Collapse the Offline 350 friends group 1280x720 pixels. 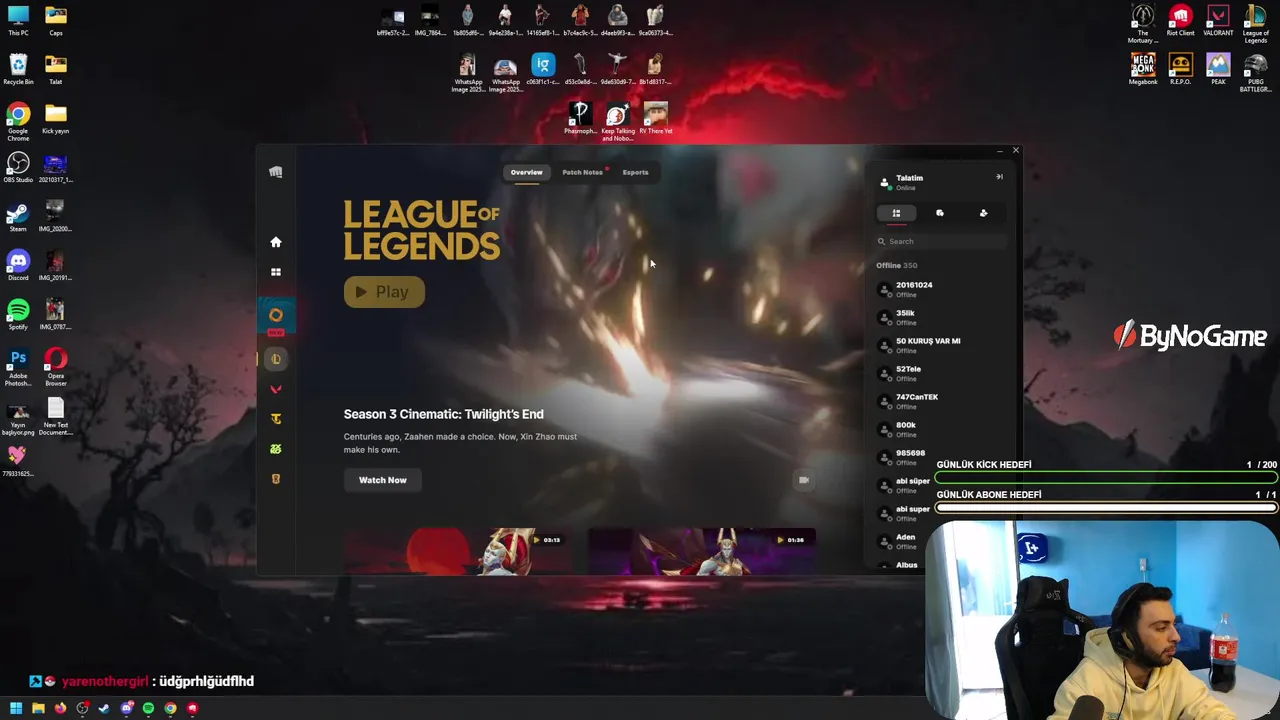point(897,265)
